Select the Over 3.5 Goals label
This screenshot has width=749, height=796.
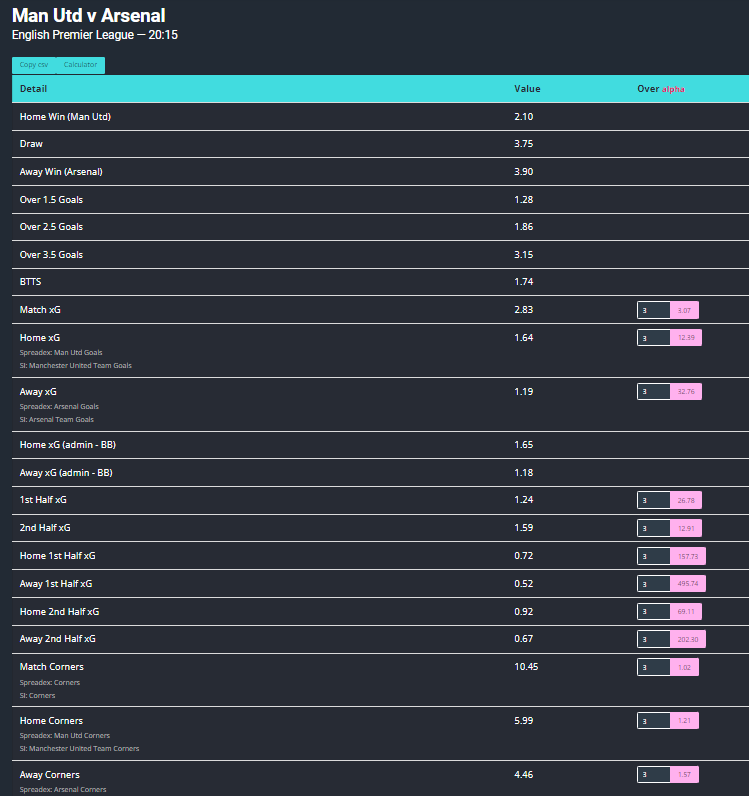click(x=51, y=255)
